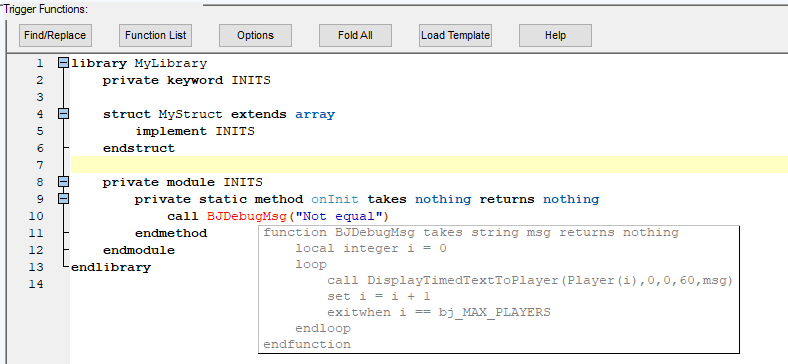Open the Function List
The width and height of the screenshot is (788, 364).
(x=155, y=35)
